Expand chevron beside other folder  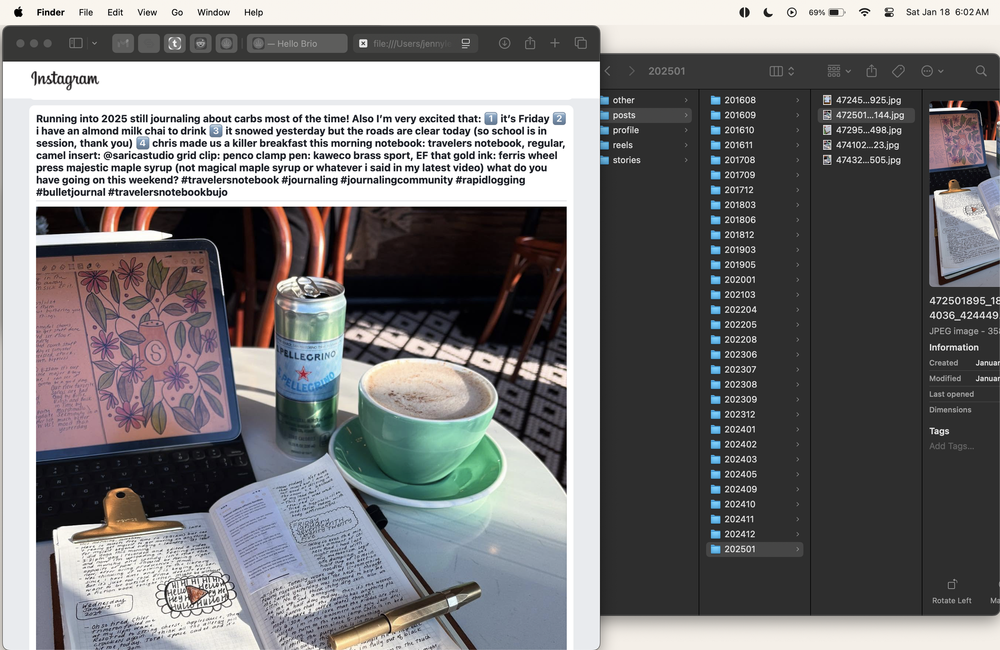point(686,100)
